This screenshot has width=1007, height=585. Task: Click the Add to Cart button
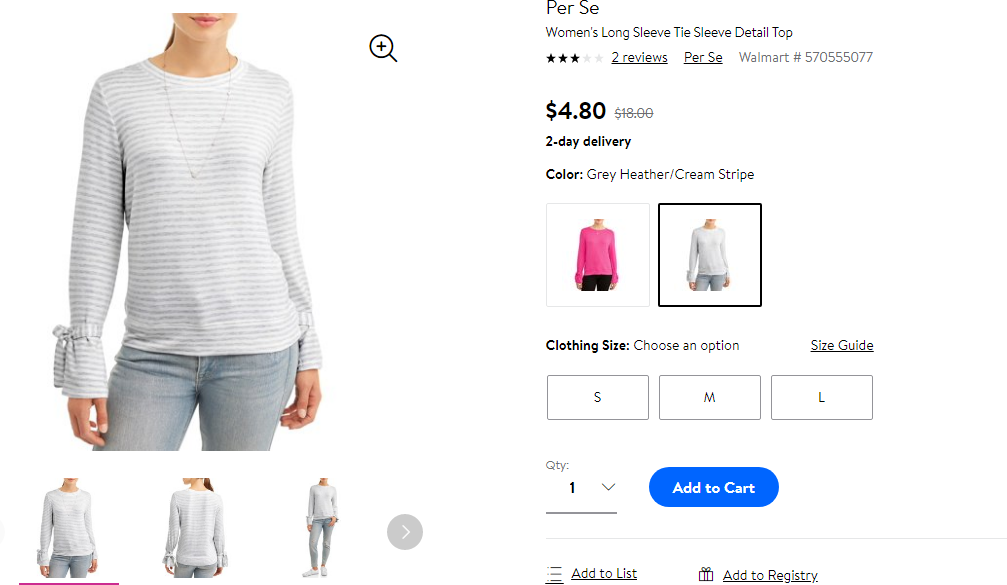pos(714,487)
